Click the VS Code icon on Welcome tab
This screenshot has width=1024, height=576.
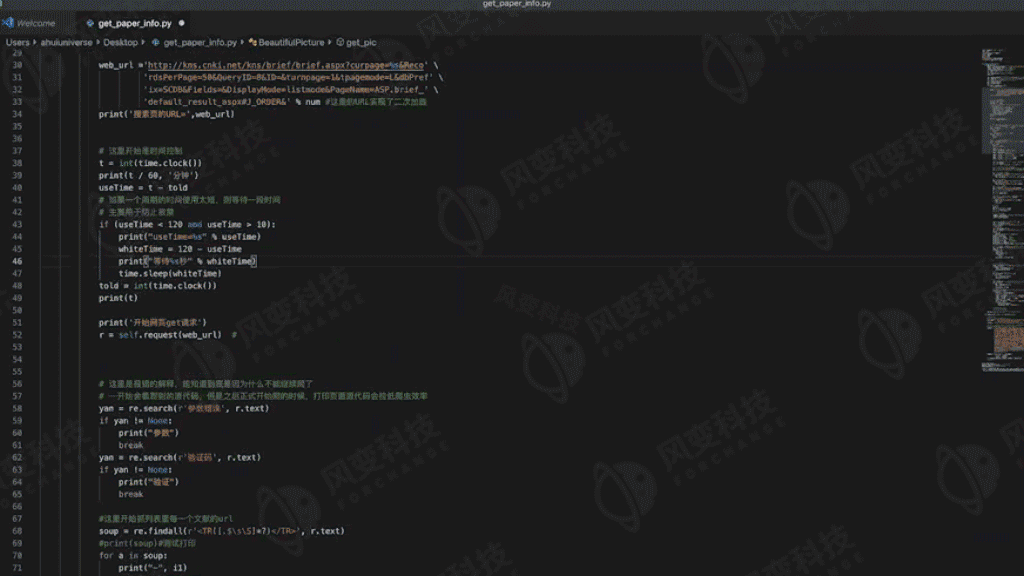coord(8,23)
